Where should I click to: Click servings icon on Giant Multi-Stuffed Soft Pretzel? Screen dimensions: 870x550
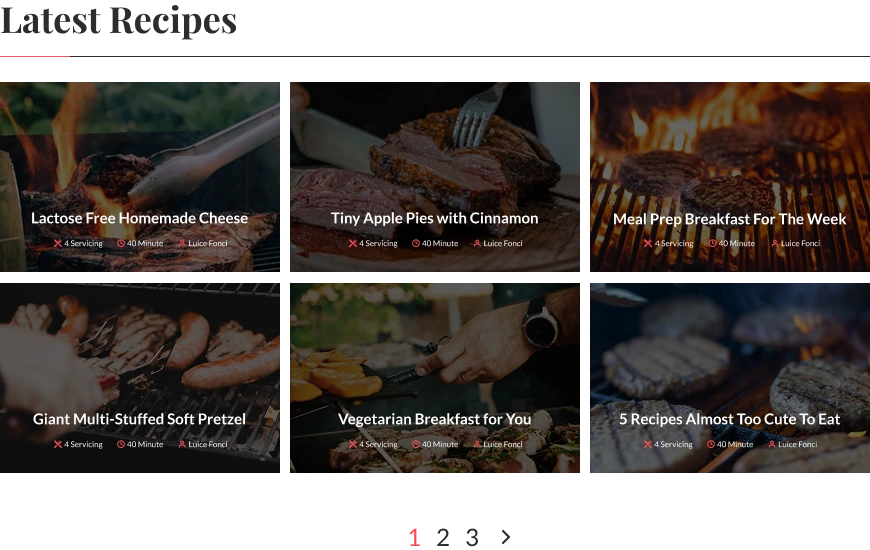click(58, 444)
